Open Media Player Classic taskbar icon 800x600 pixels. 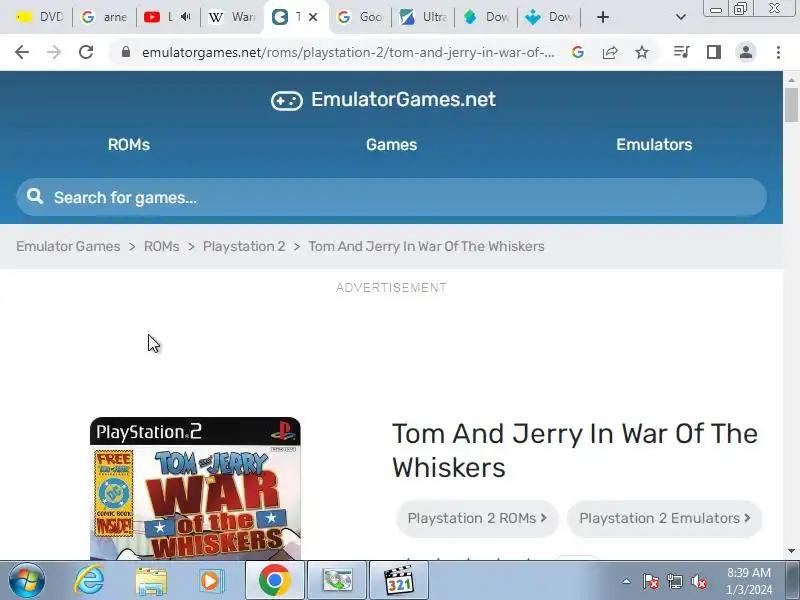[x=399, y=580]
